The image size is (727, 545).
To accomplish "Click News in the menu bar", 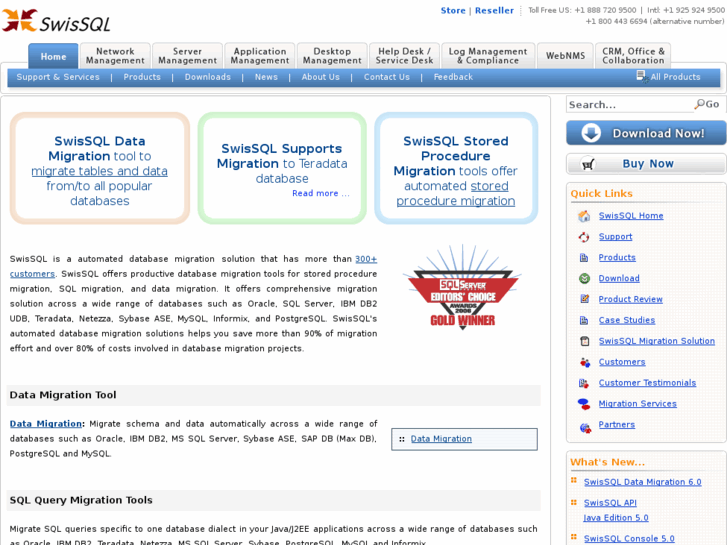I will (266, 77).
